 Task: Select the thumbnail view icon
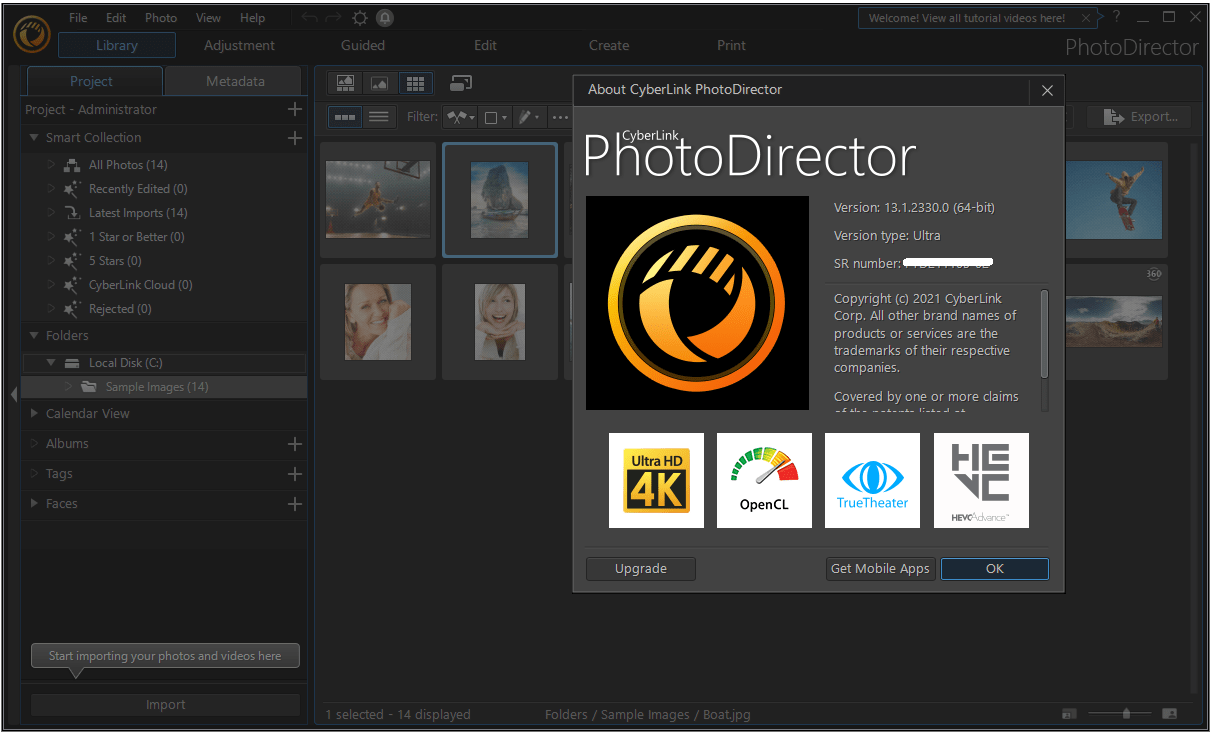pos(345,117)
